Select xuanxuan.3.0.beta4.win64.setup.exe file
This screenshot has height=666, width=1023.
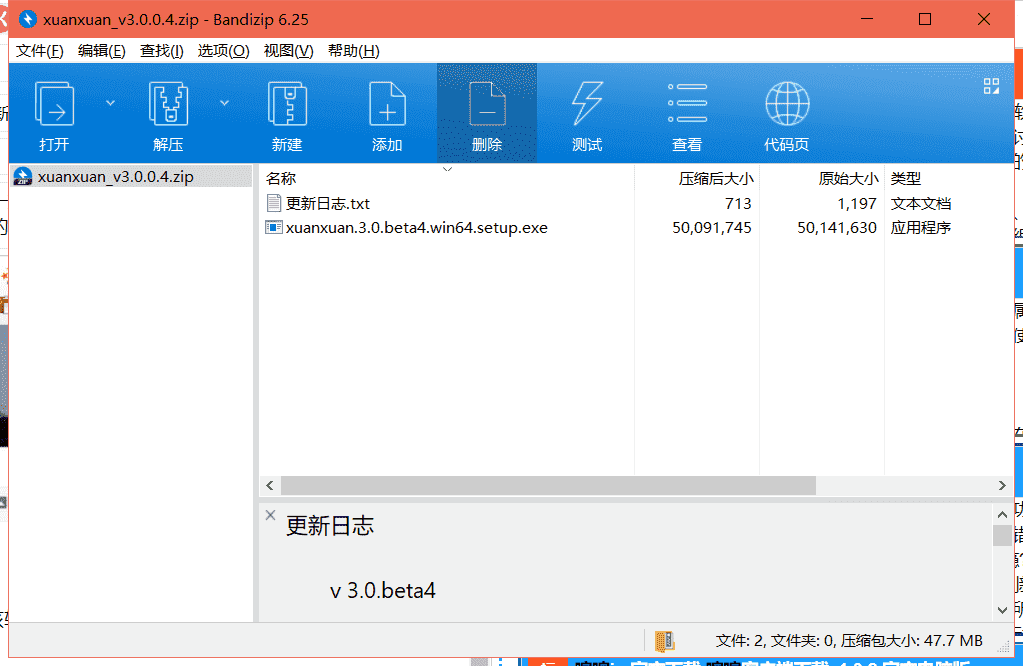point(417,228)
